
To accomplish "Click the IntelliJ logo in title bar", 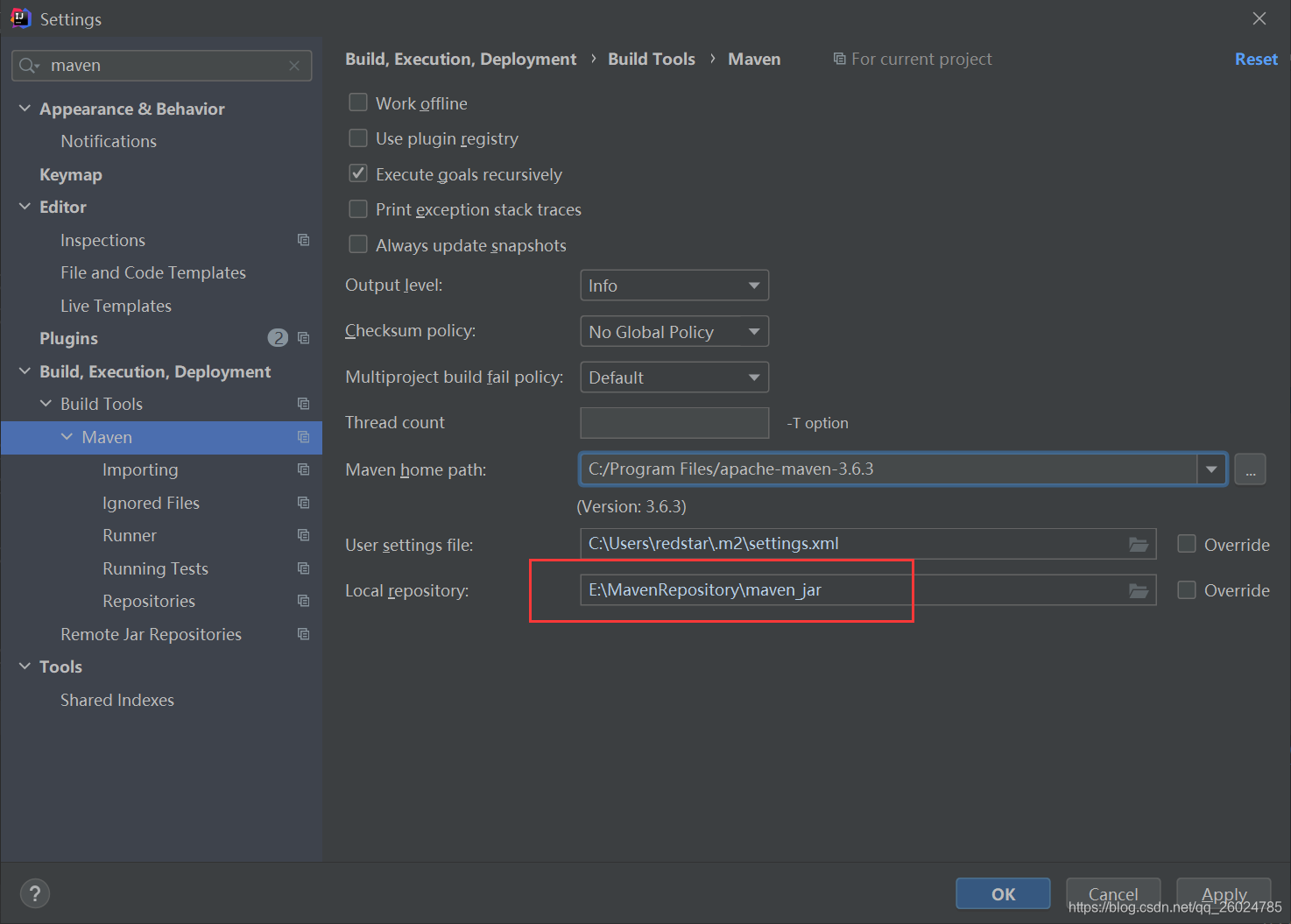I will pos(20,18).
